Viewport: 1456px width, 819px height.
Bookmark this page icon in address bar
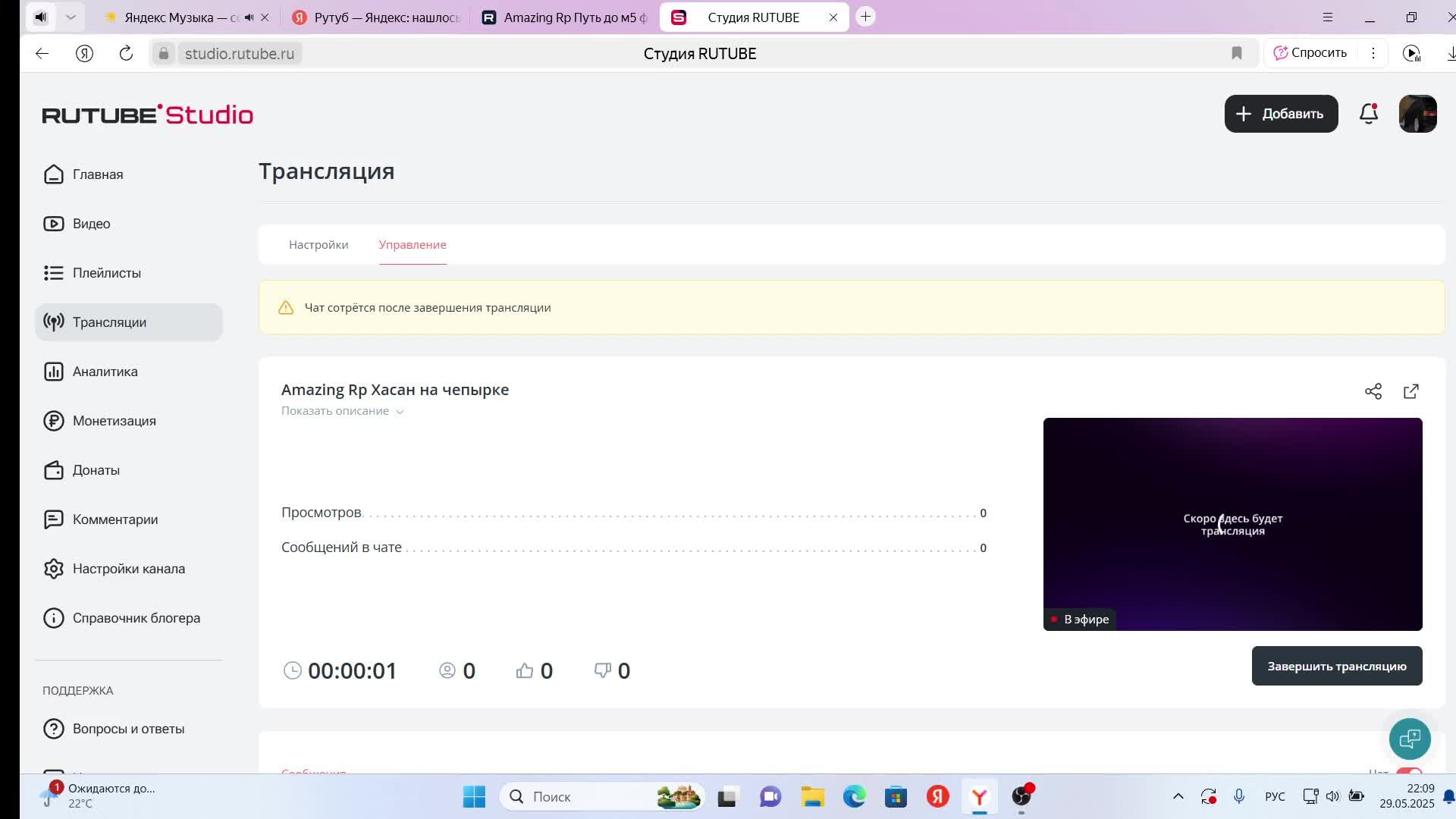pos(1237,53)
